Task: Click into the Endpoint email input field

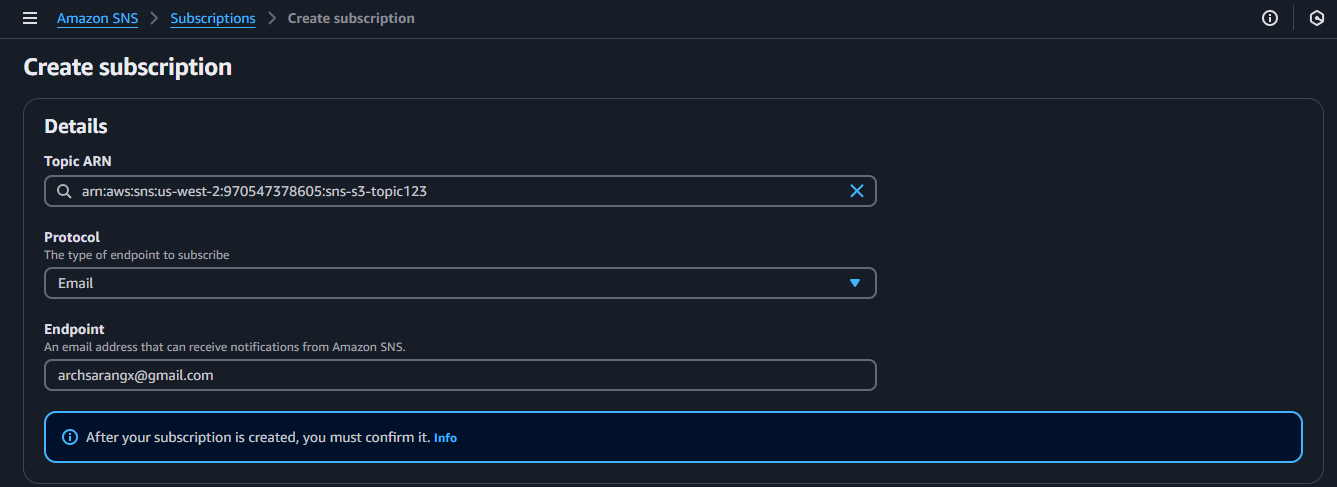Action: [x=460, y=375]
